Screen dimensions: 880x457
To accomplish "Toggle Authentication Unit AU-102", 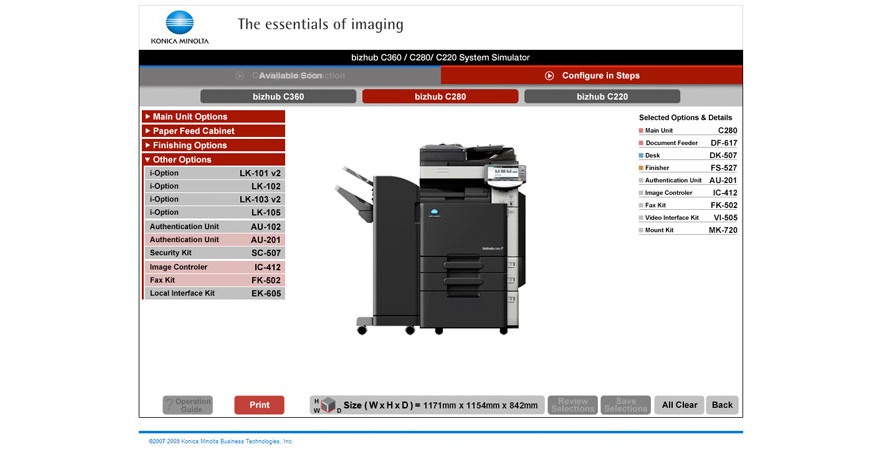I will pos(215,226).
